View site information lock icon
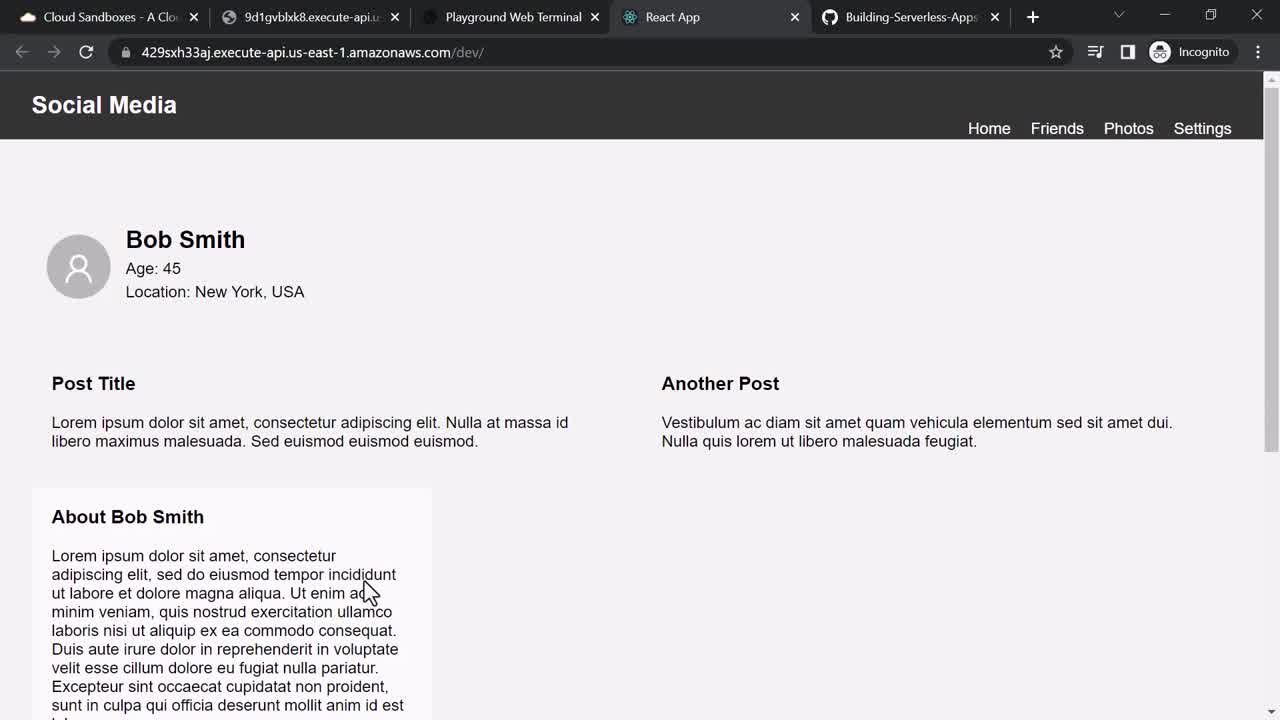 (126, 52)
